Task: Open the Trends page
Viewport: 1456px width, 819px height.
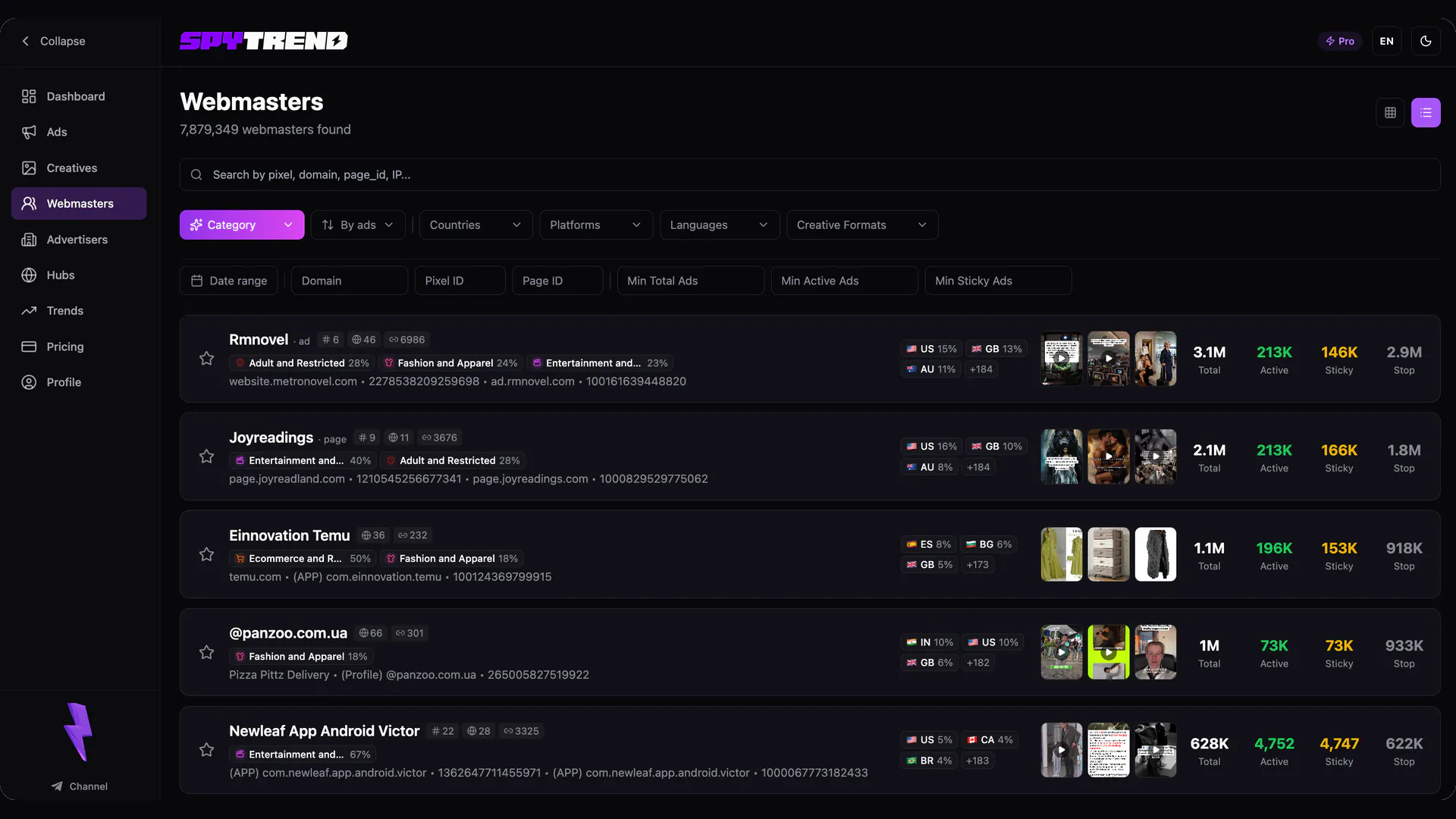Action: (79, 311)
